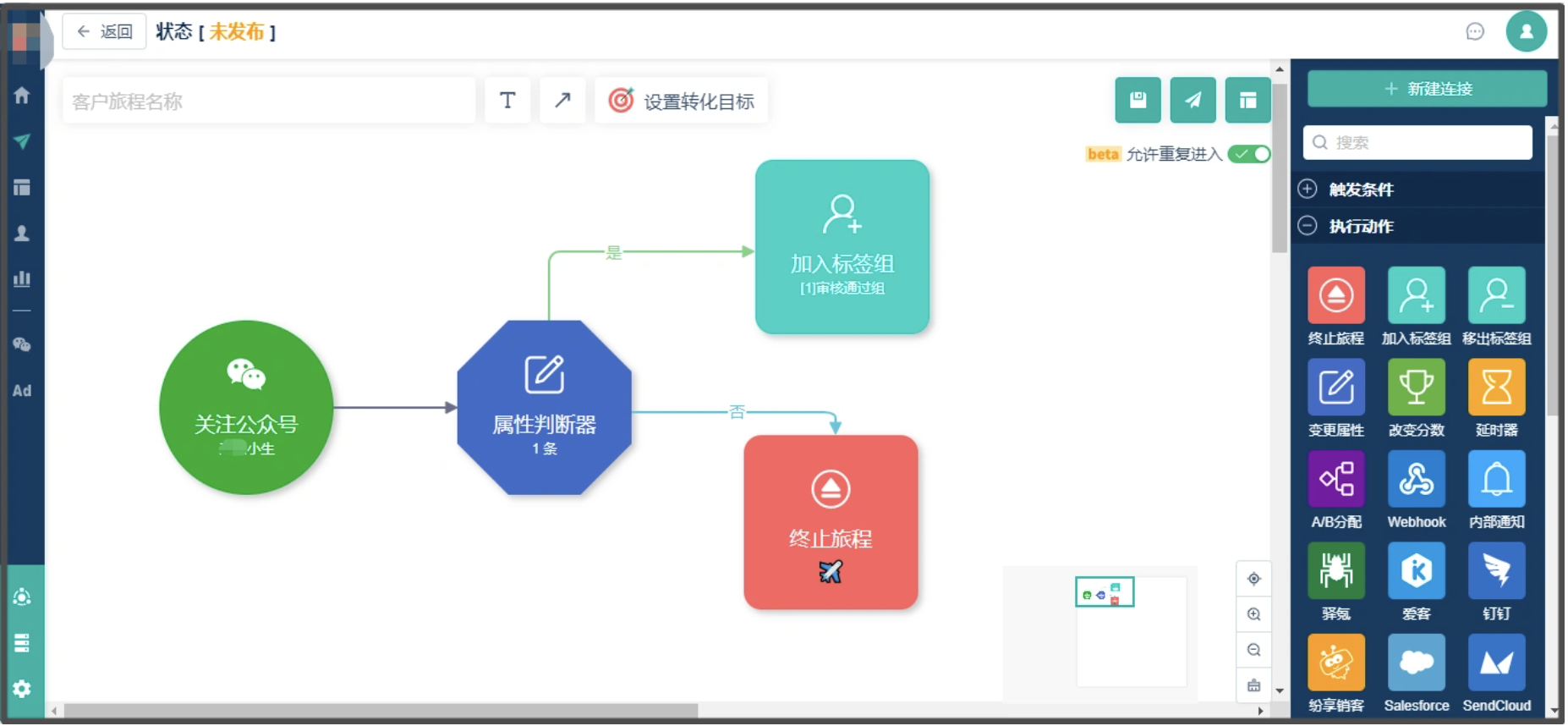1568x726 pixels.
Task: Click the 否 branch label
Action: point(737,411)
